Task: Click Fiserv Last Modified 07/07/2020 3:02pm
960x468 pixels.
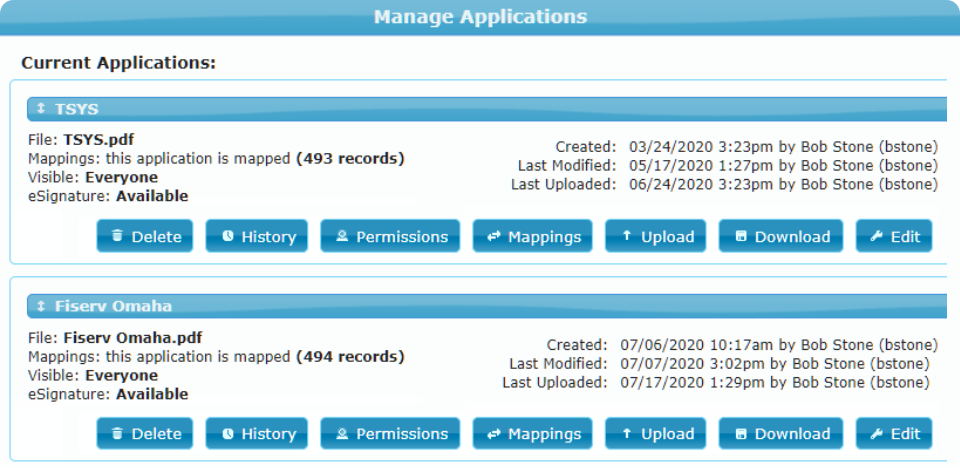Action: coord(693,364)
